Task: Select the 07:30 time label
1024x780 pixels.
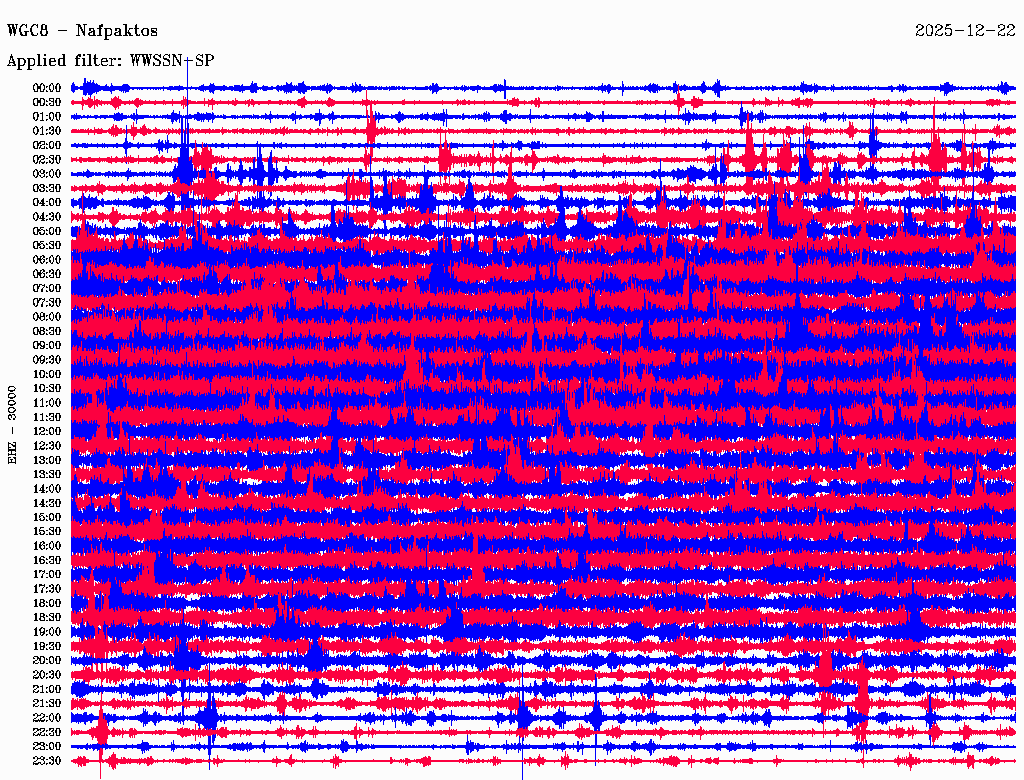Action: pyautogui.click(x=47, y=303)
